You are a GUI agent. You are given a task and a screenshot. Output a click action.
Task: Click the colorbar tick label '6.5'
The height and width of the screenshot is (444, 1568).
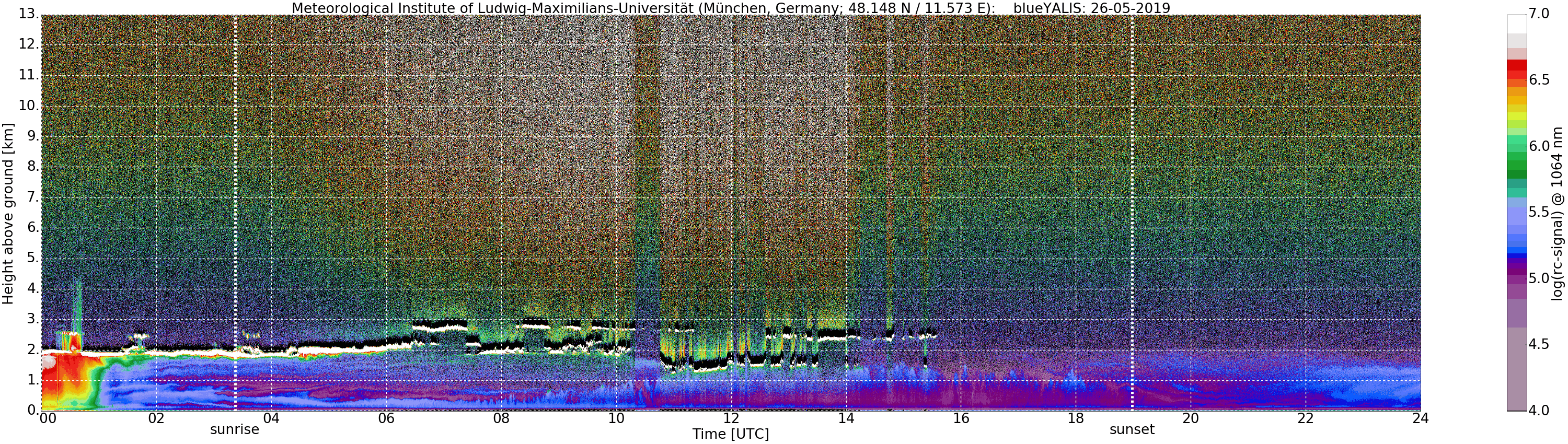click(1539, 80)
